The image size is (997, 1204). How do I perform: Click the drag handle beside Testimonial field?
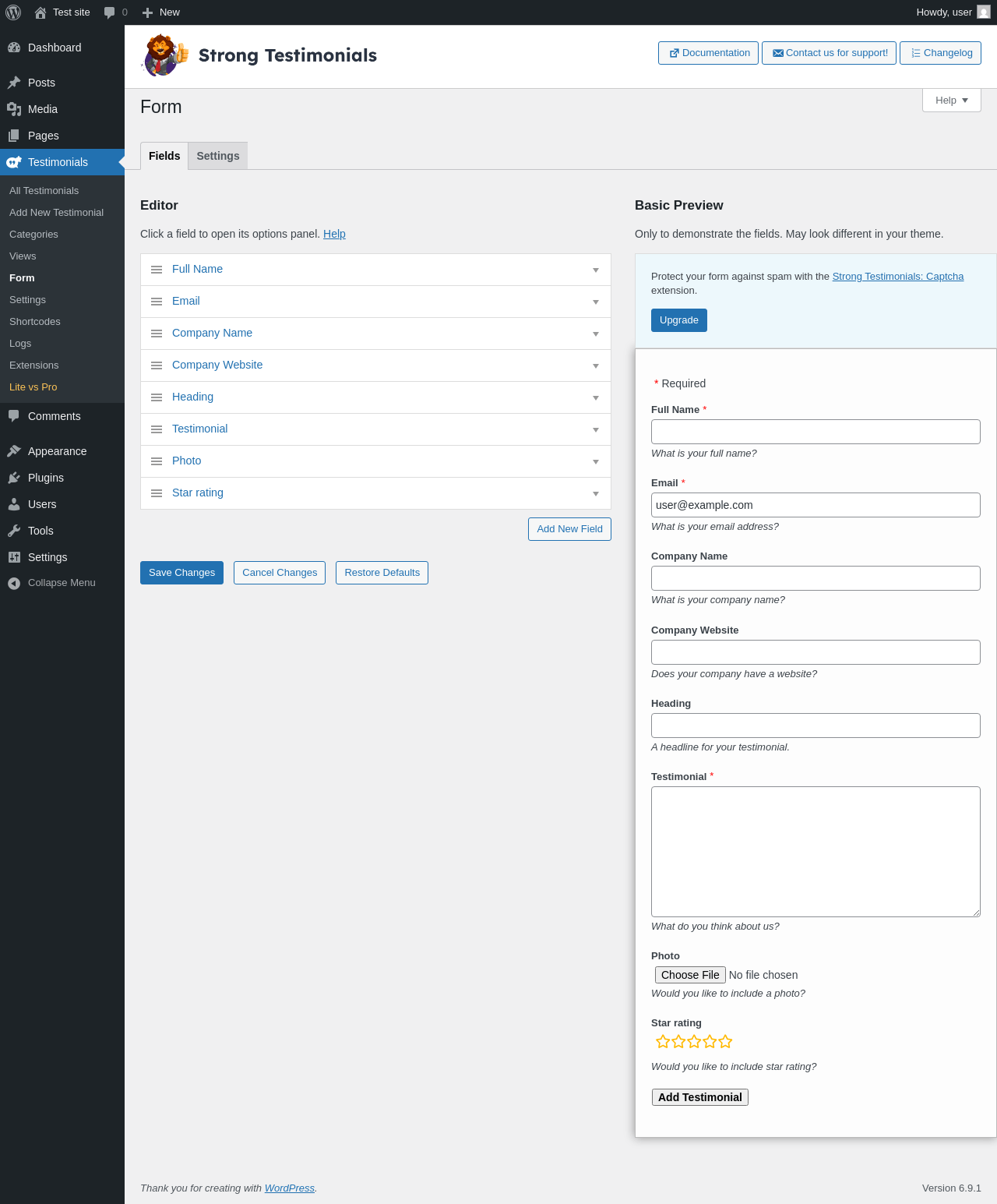[x=157, y=429]
